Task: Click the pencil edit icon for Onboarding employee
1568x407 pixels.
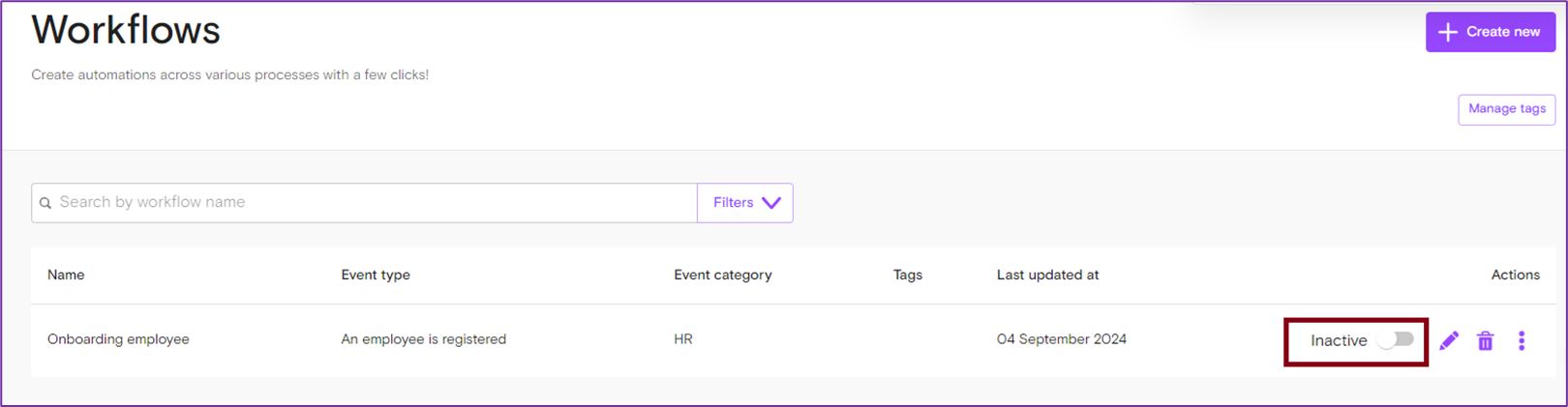Action: 1448,340
